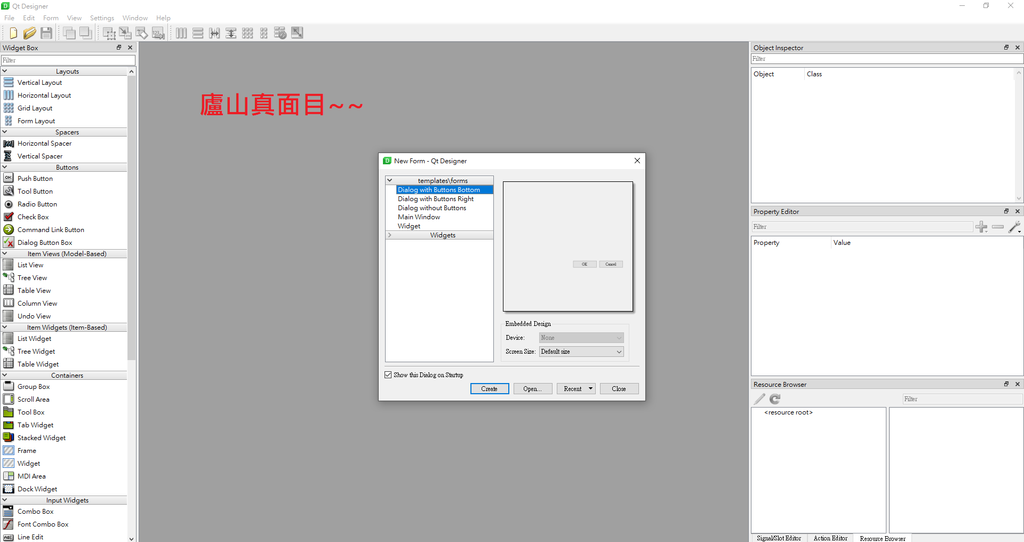Click the Break Layout toolbar icon
The width and height of the screenshot is (1024, 542).
(280, 33)
